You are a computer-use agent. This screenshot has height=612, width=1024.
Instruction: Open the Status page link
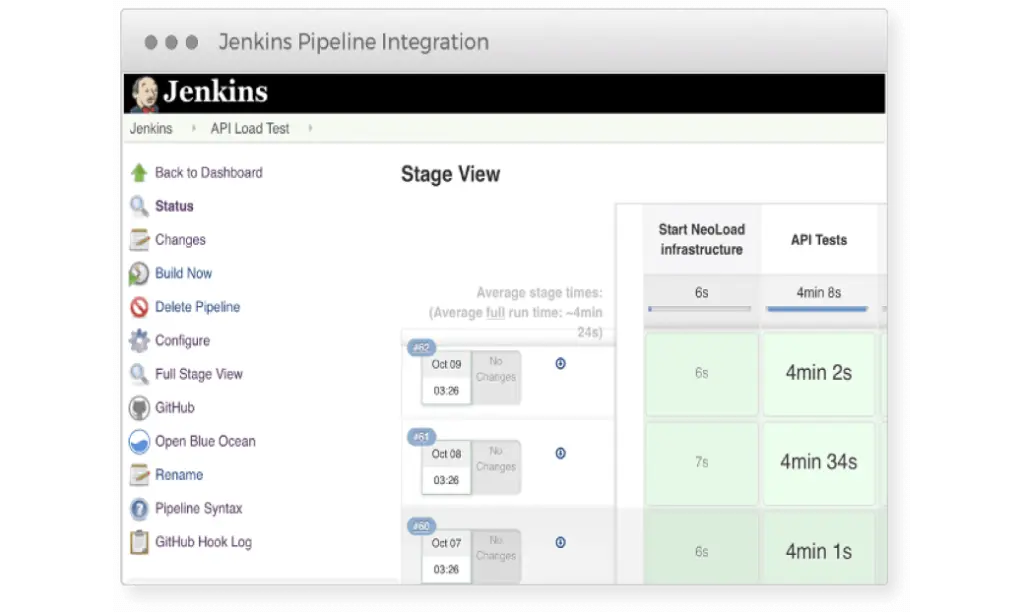[174, 206]
